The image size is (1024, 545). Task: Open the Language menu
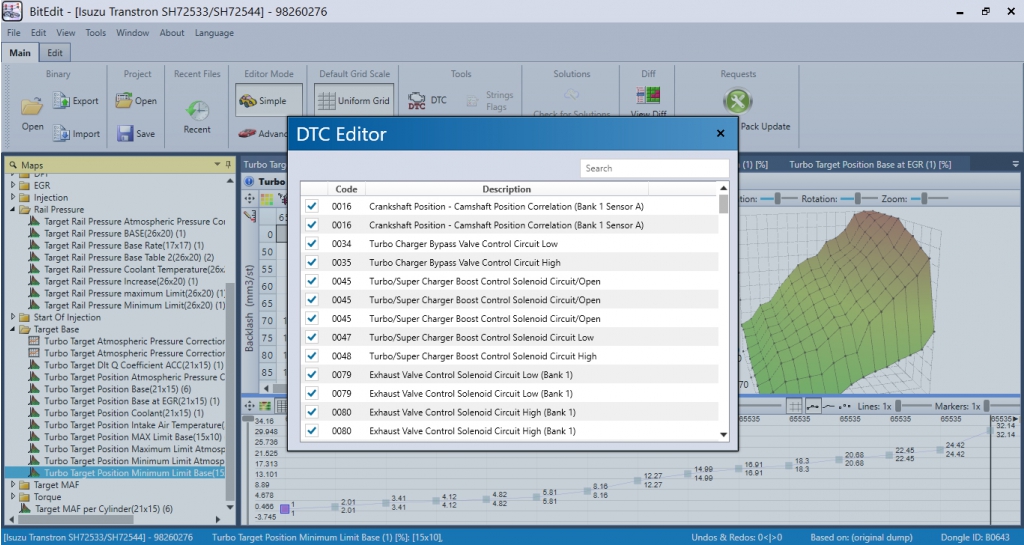[x=214, y=33]
